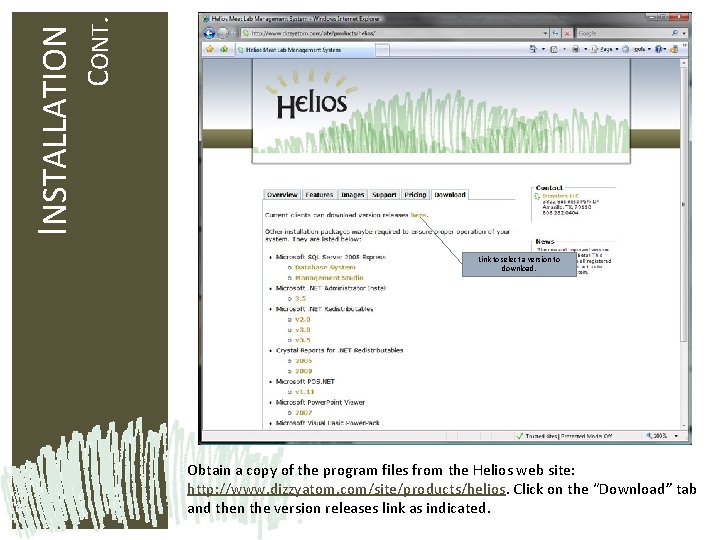Click the slide's dizzyatom.com/site/products/helios hyperlink

pos(347,489)
